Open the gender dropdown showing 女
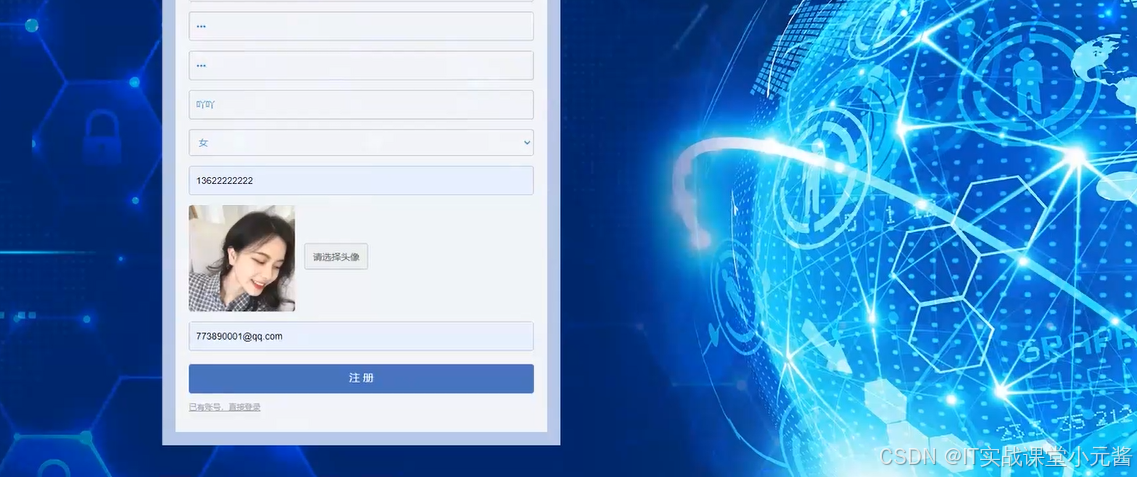The height and width of the screenshot is (477, 1137). pos(361,143)
